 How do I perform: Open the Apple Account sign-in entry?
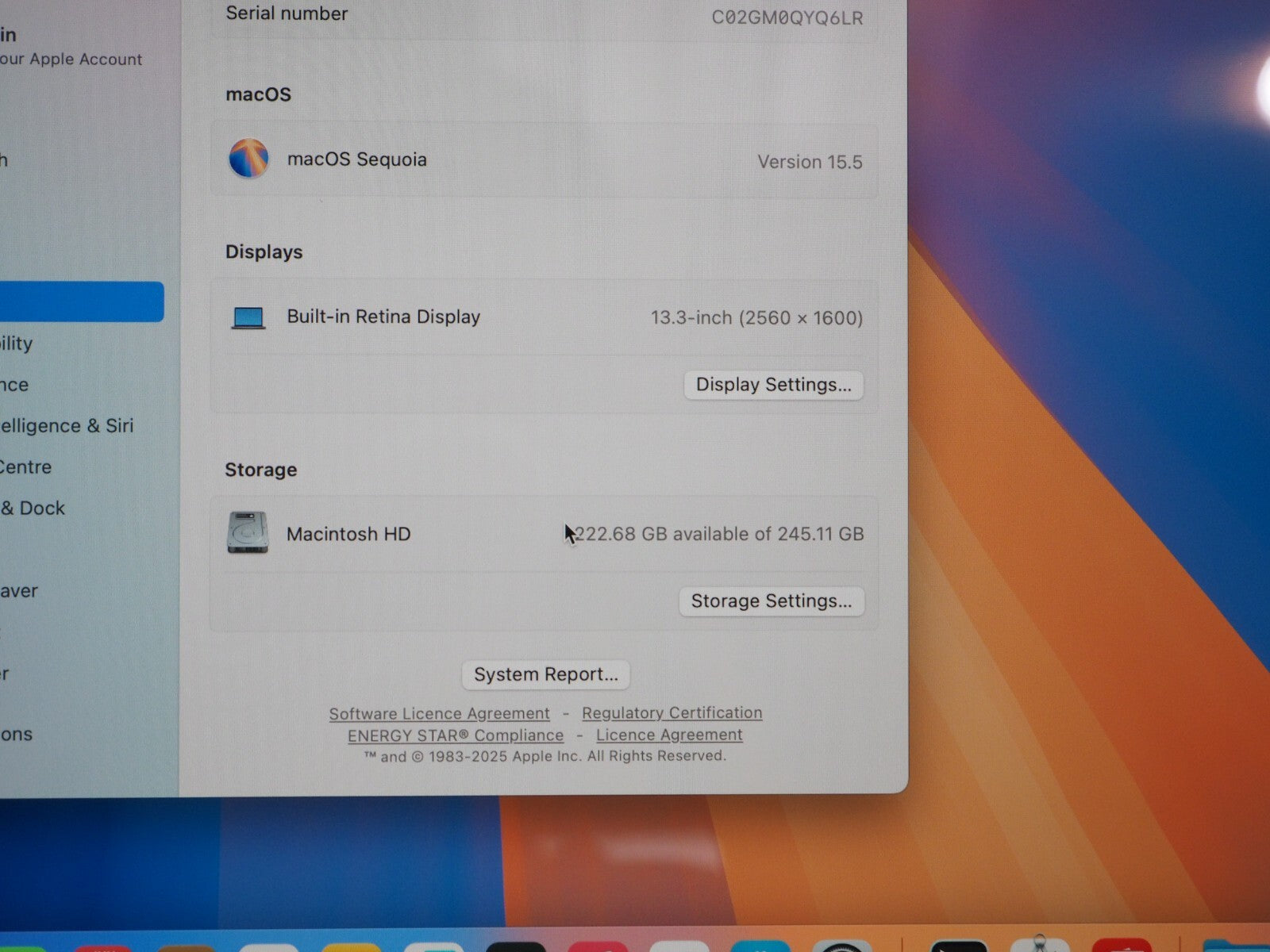(x=71, y=47)
